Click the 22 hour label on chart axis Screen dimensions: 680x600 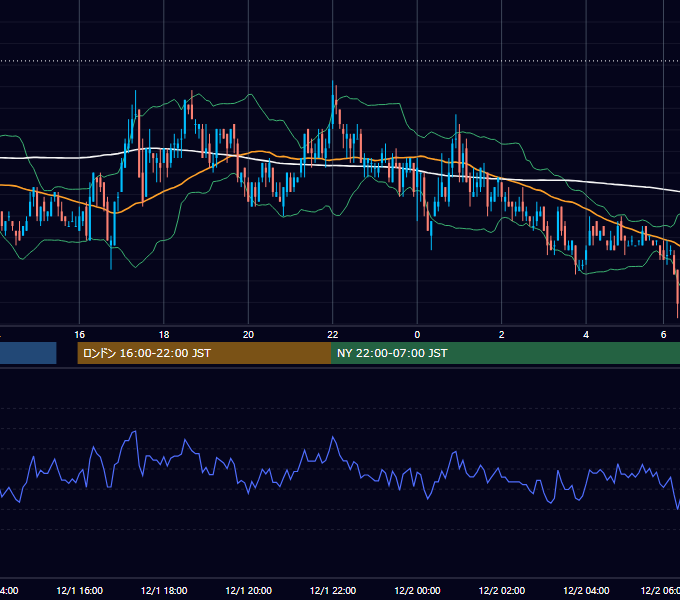click(333, 335)
